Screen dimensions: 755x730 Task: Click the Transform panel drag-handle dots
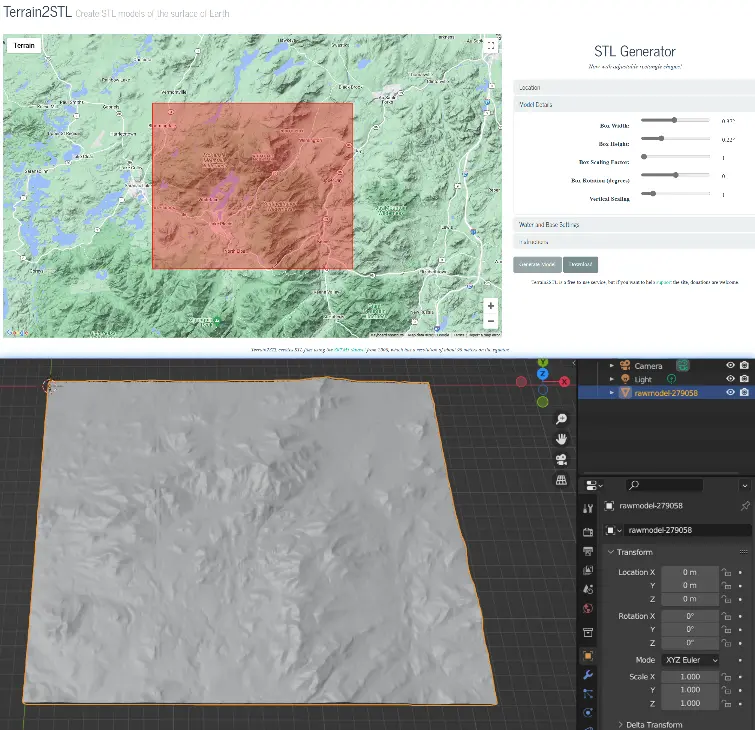pos(743,552)
